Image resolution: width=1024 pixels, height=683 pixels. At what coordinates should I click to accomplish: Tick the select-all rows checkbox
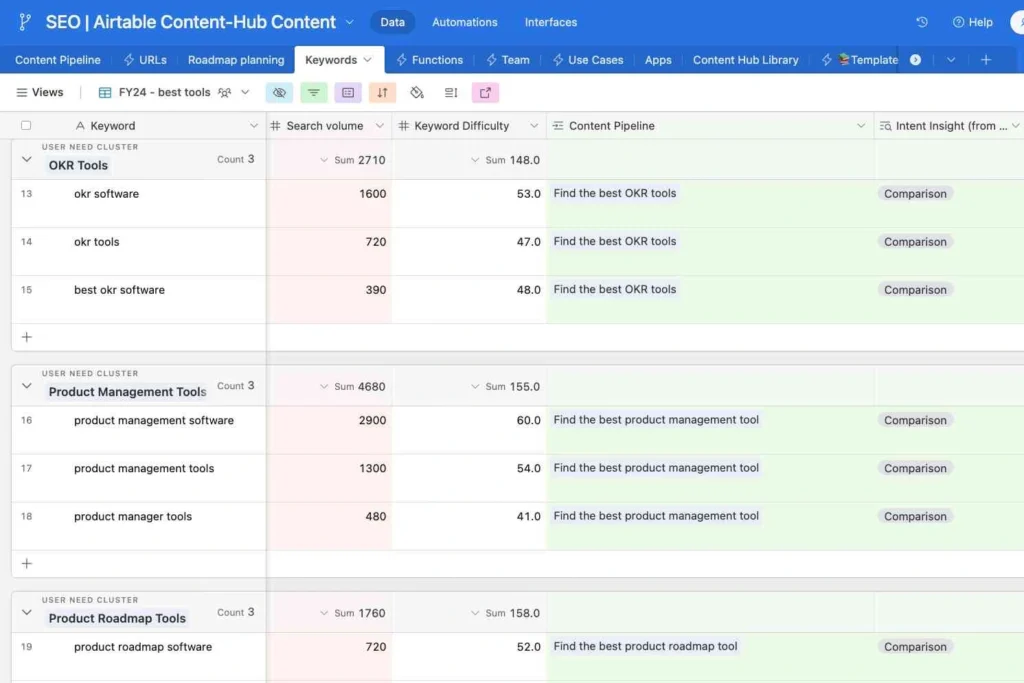point(26,125)
